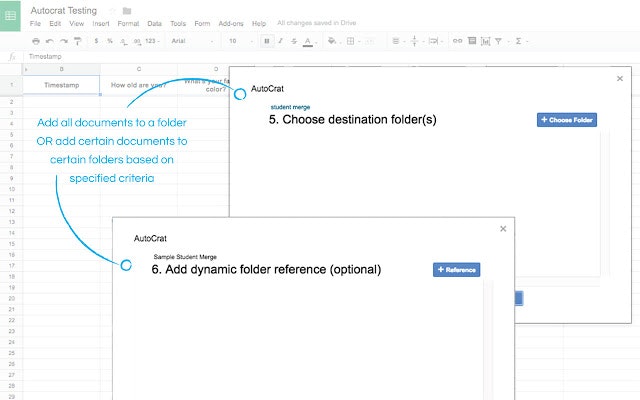
Task: Toggle italic formatting
Action: pyautogui.click(x=280, y=41)
